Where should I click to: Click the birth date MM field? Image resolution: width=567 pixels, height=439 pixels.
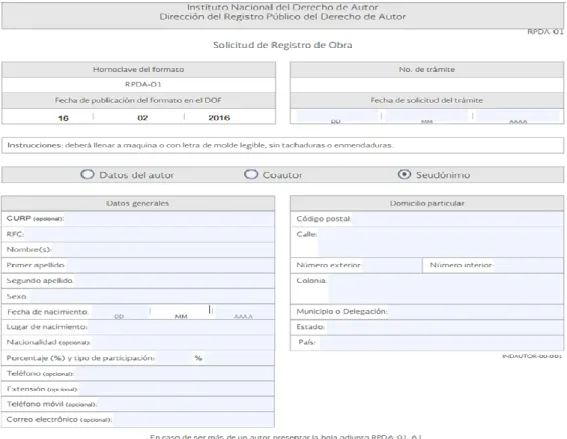pyautogui.click(x=181, y=312)
